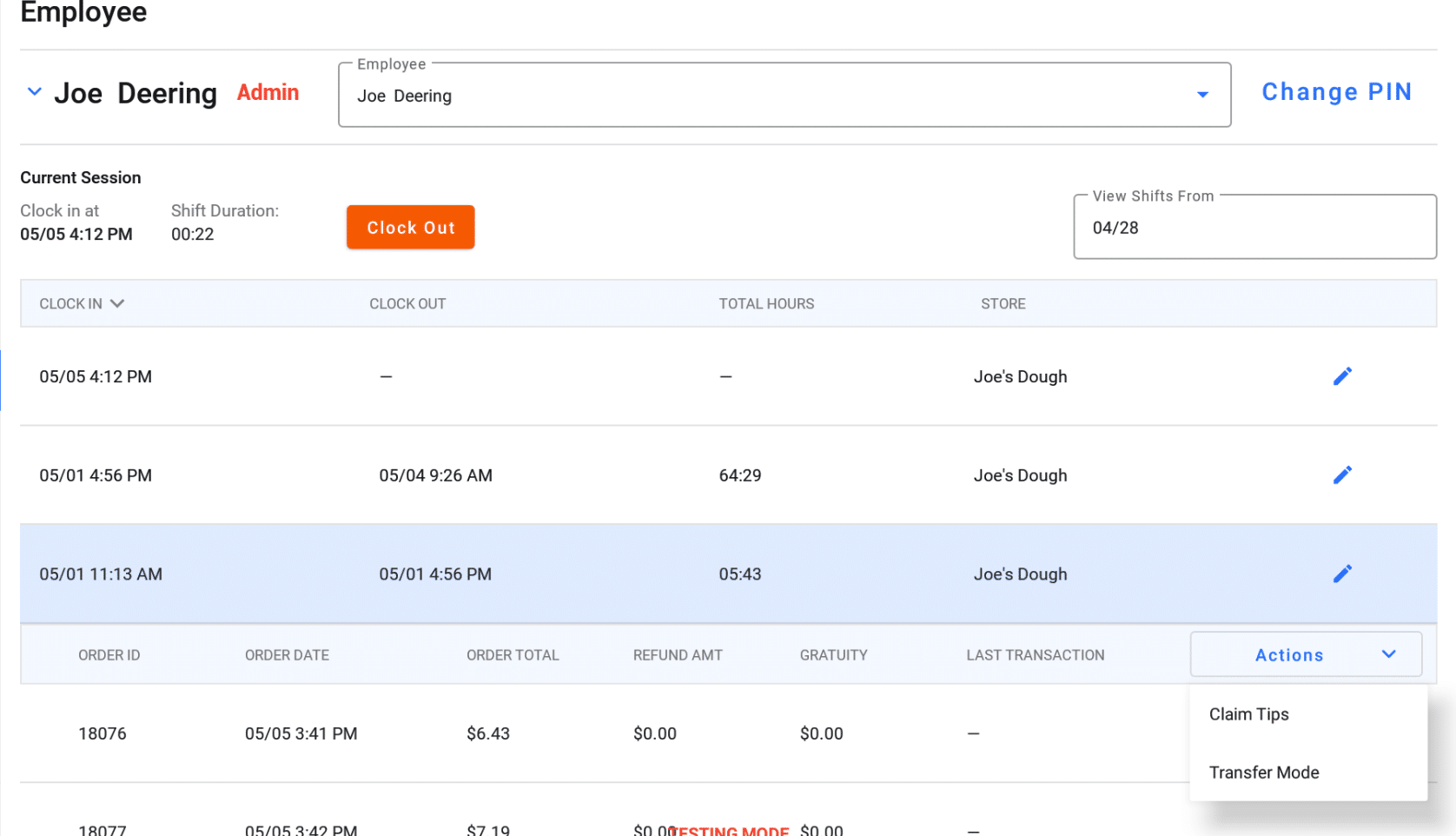Select the 64:29 total hours value
1456x836 pixels.
coord(740,475)
